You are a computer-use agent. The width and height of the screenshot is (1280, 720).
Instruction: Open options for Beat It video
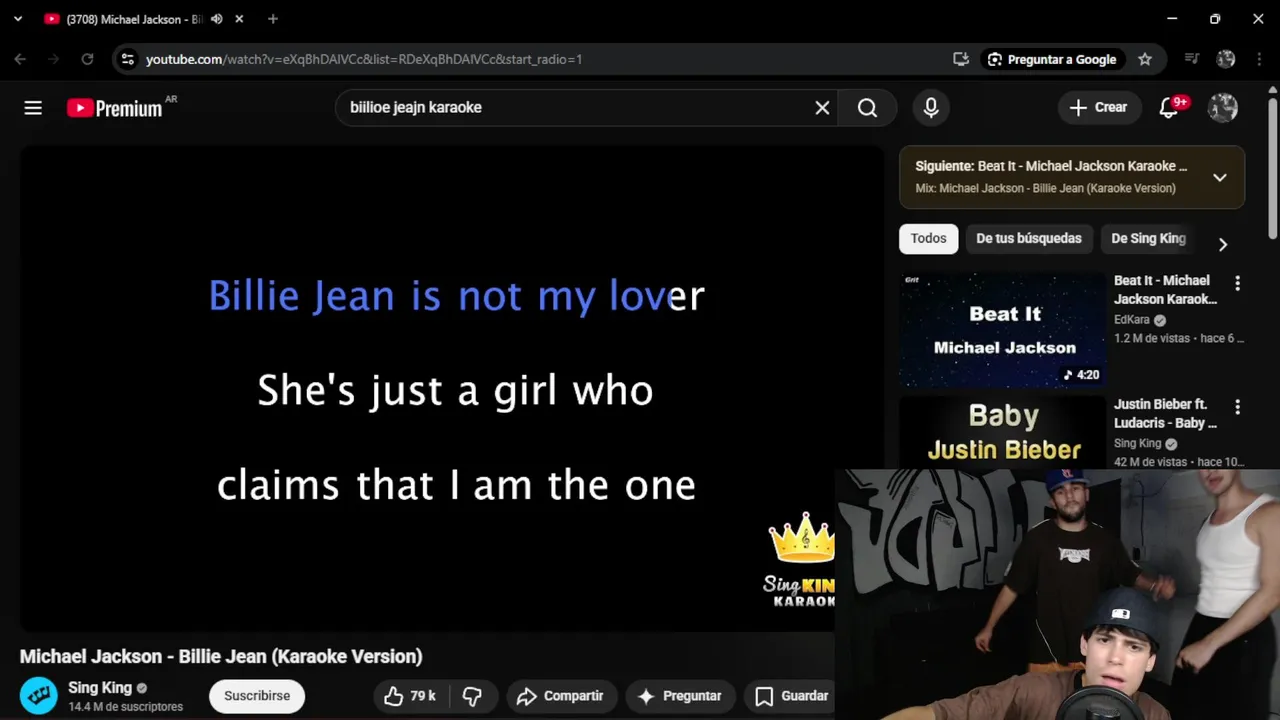(1237, 284)
